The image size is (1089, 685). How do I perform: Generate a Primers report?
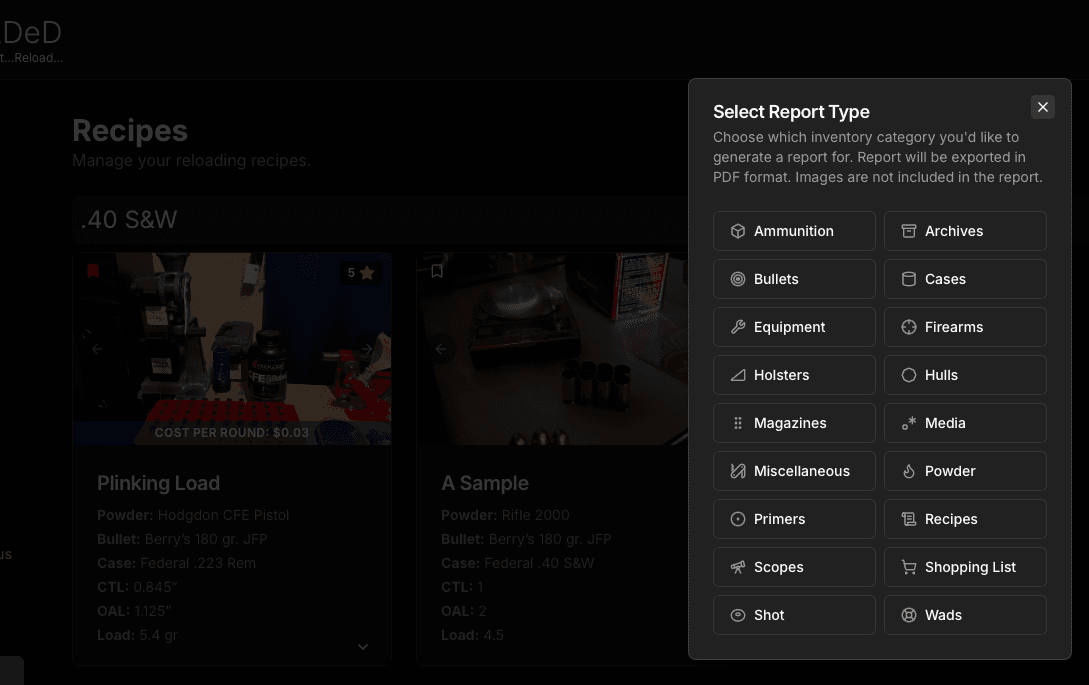coord(794,519)
